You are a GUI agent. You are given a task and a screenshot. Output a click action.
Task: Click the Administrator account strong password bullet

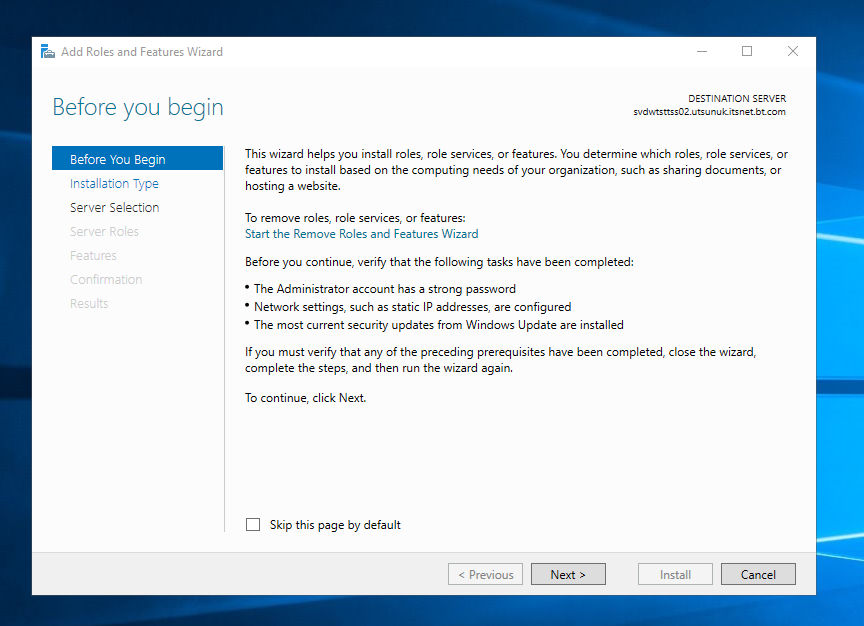click(x=385, y=289)
